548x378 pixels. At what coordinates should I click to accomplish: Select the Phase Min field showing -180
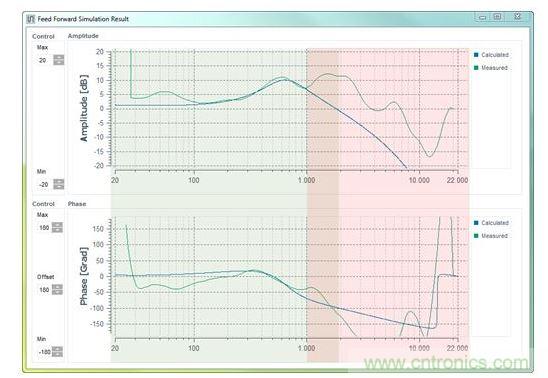(x=44, y=352)
